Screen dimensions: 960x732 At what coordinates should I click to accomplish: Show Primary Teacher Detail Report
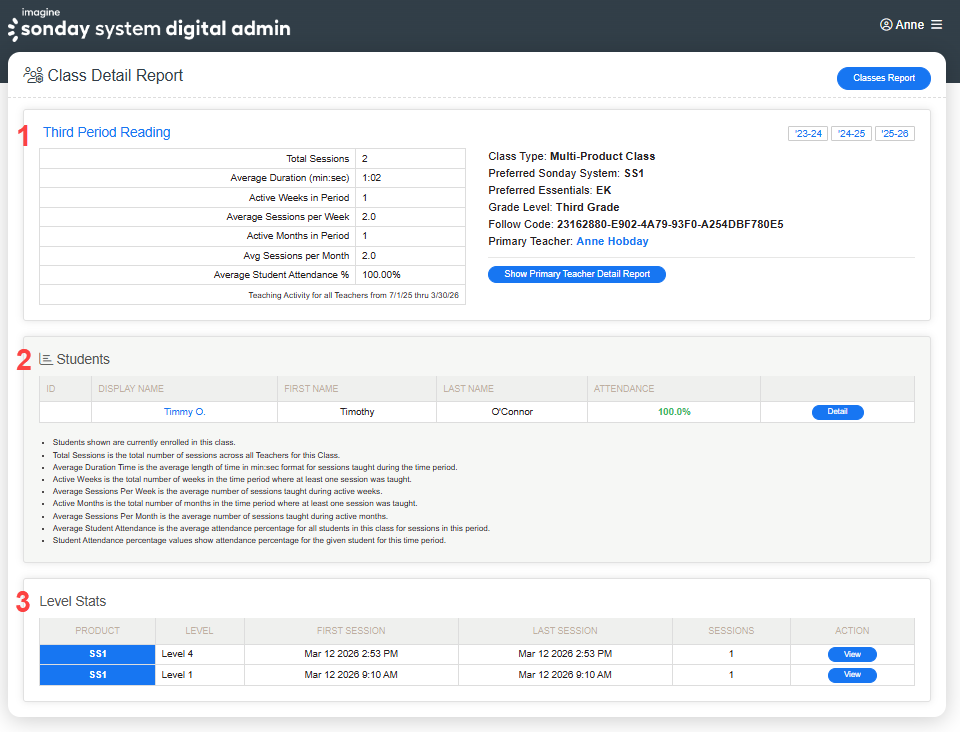(x=576, y=274)
